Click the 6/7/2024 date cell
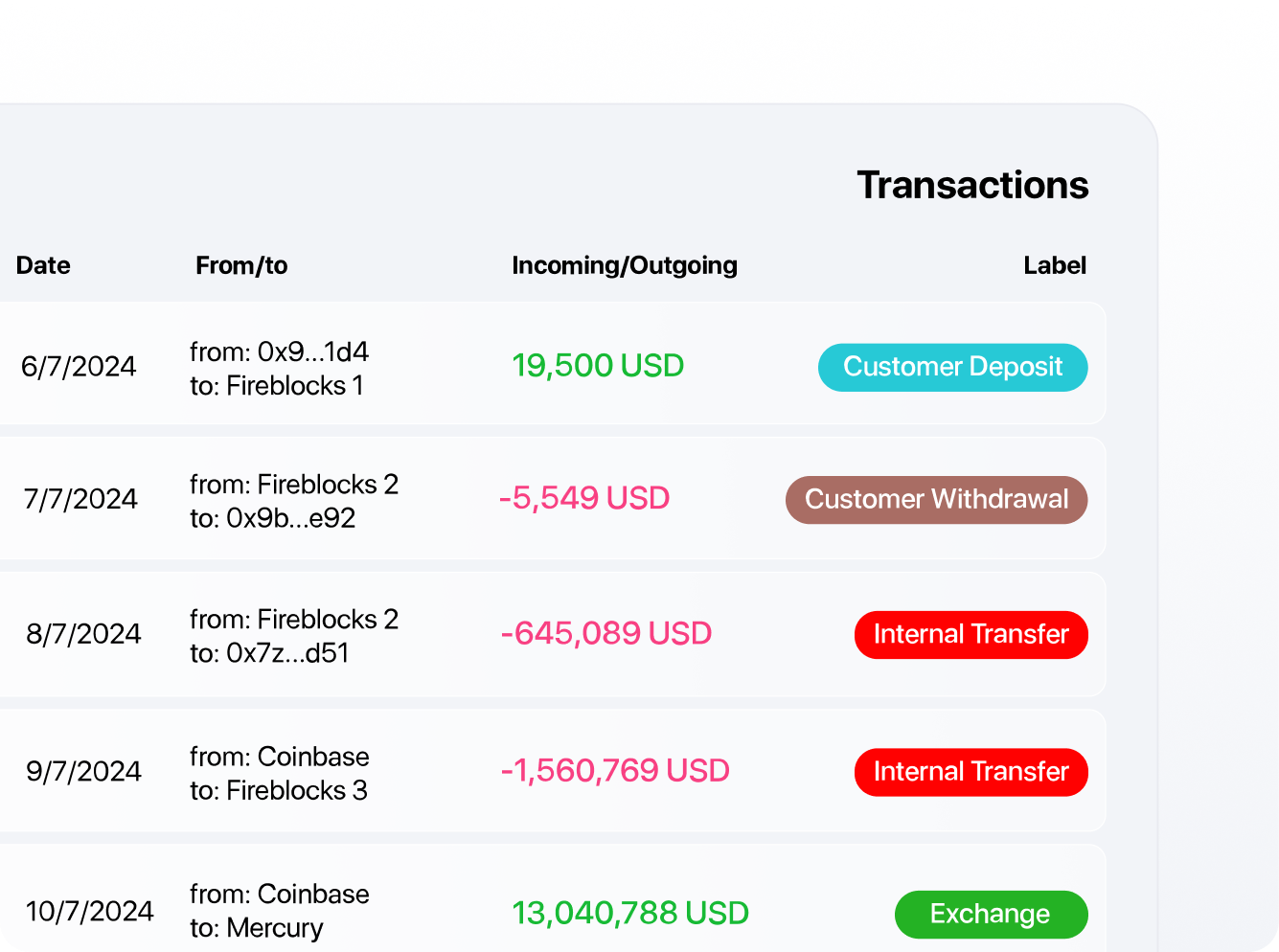Viewport: 1279px width, 952px height. [79, 367]
